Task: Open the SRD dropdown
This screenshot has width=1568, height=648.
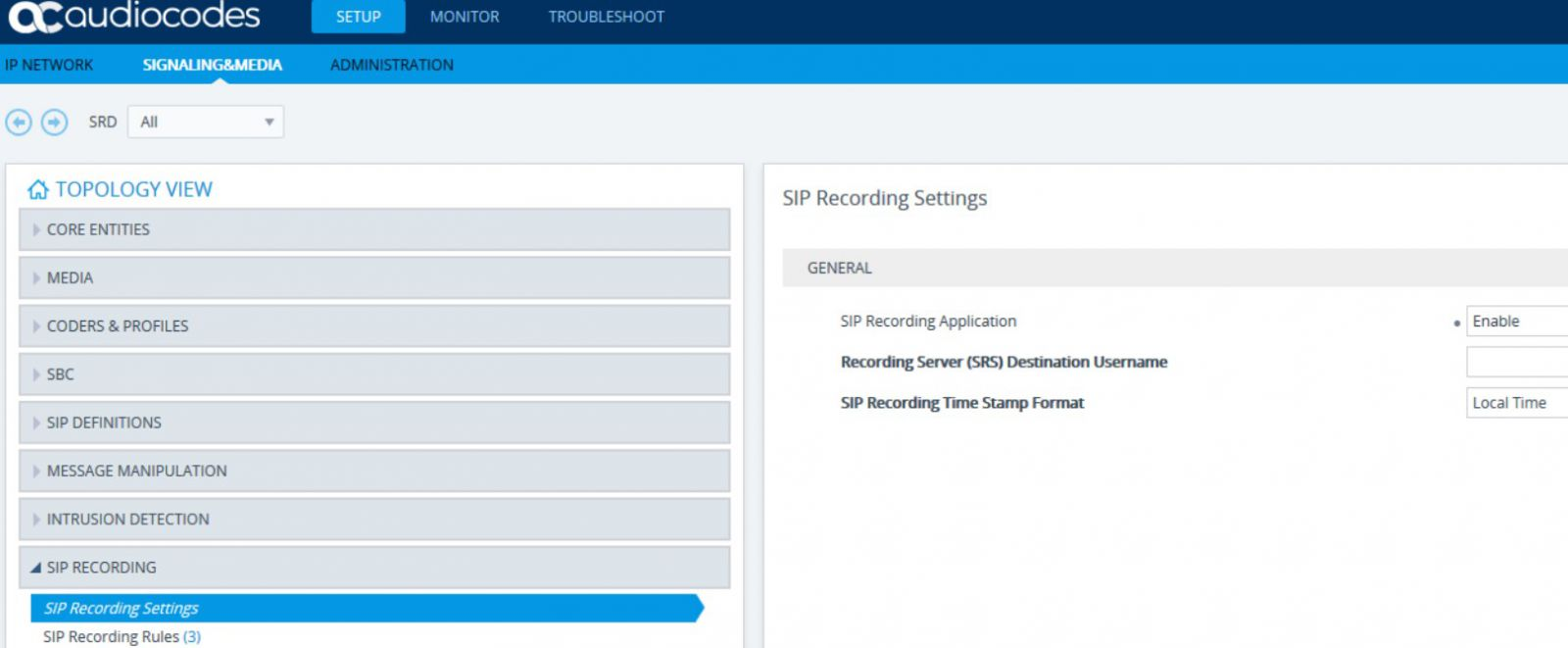Action: tap(206, 122)
